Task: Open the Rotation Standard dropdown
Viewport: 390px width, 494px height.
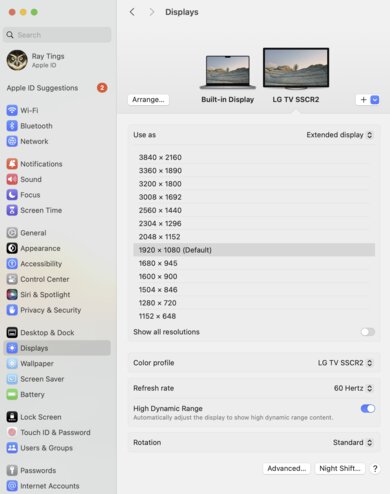Action: coord(352,442)
